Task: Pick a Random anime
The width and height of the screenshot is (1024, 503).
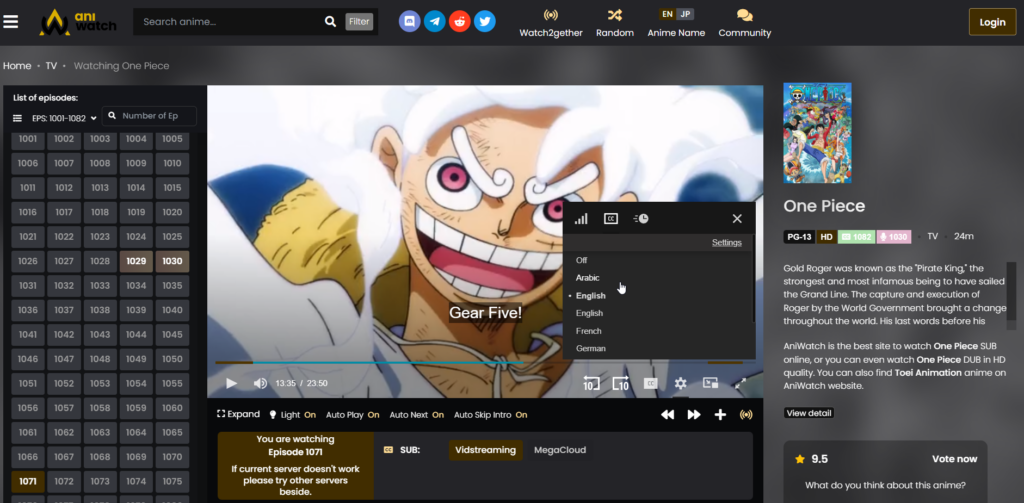Action: pyautogui.click(x=615, y=23)
